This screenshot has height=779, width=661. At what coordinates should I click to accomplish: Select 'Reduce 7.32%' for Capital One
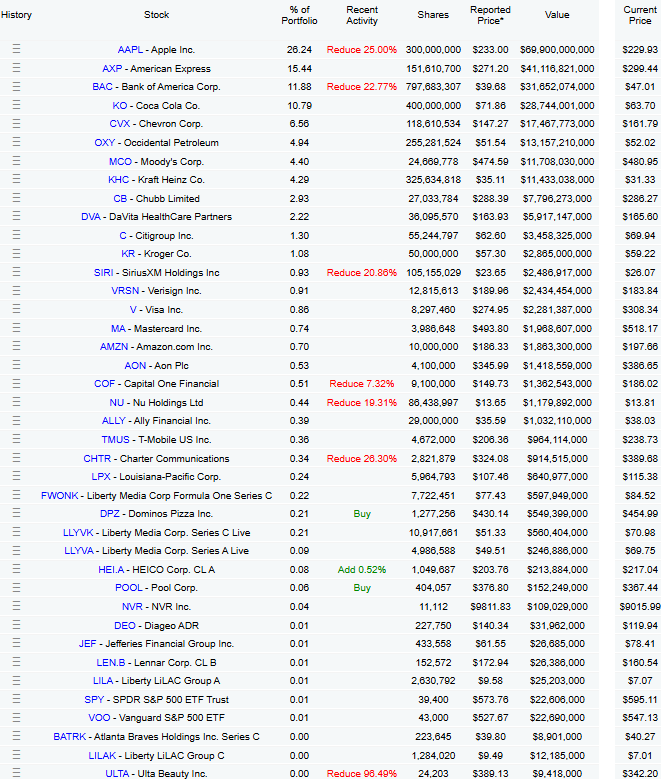pyautogui.click(x=362, y=384)
